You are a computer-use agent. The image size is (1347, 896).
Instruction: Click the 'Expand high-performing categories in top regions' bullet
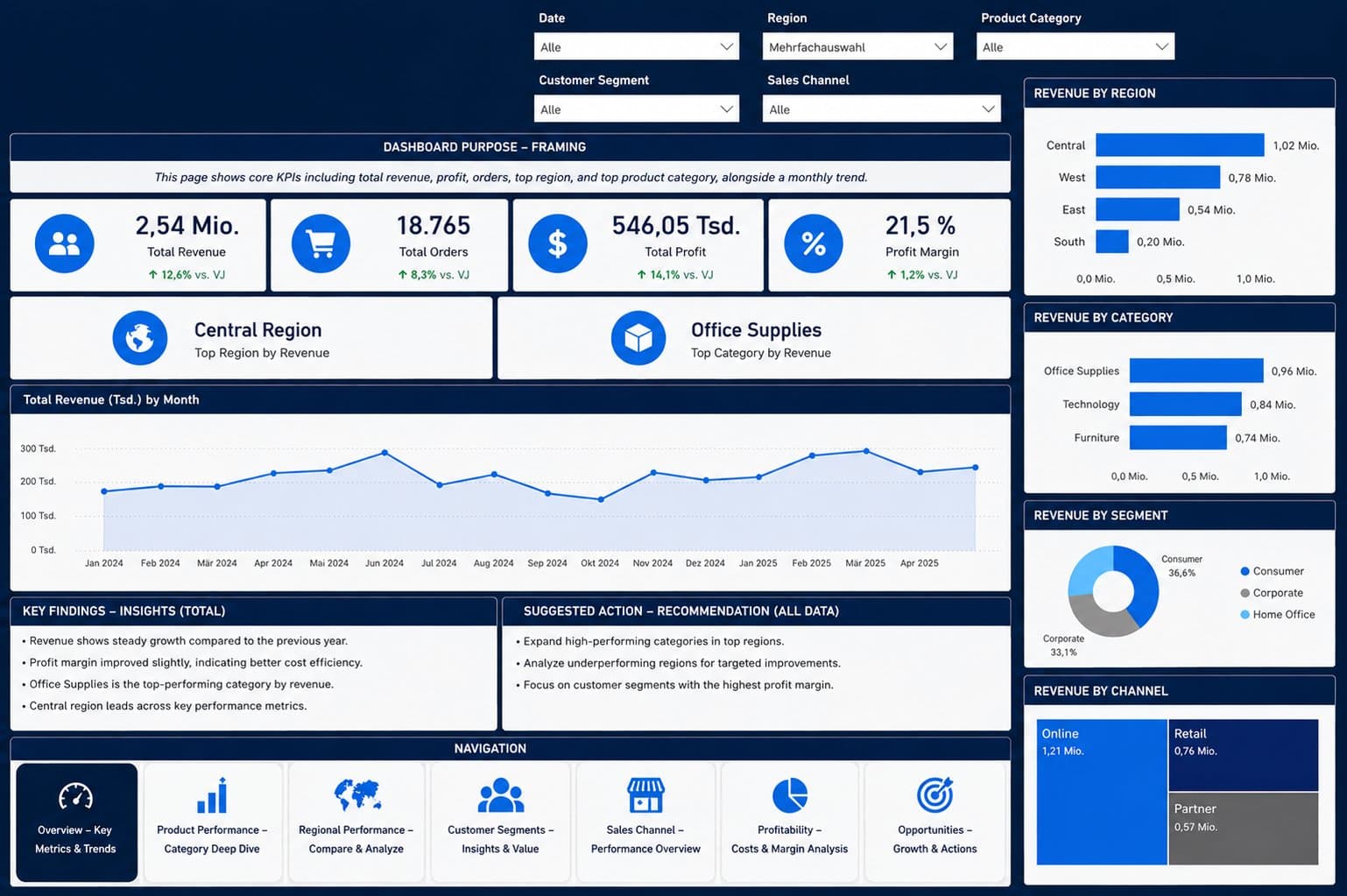650,641
